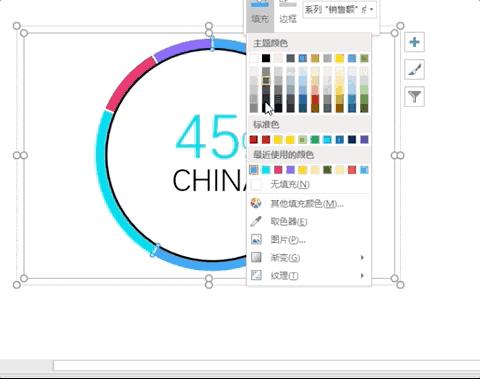
Task: Click the CHINA label text
Action: [210, 180]
